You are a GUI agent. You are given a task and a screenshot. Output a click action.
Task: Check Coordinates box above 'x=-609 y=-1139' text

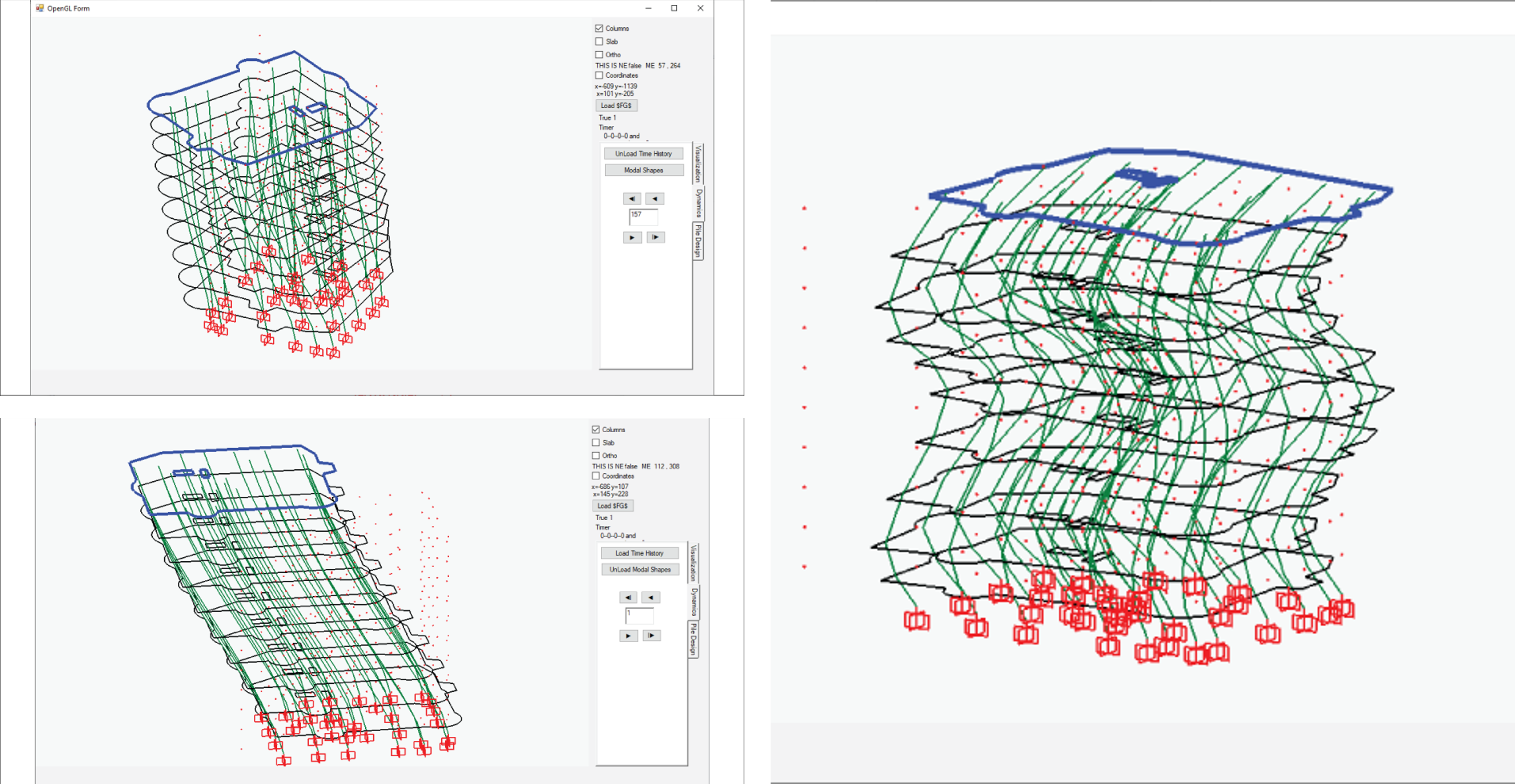(x=599, y=75)
